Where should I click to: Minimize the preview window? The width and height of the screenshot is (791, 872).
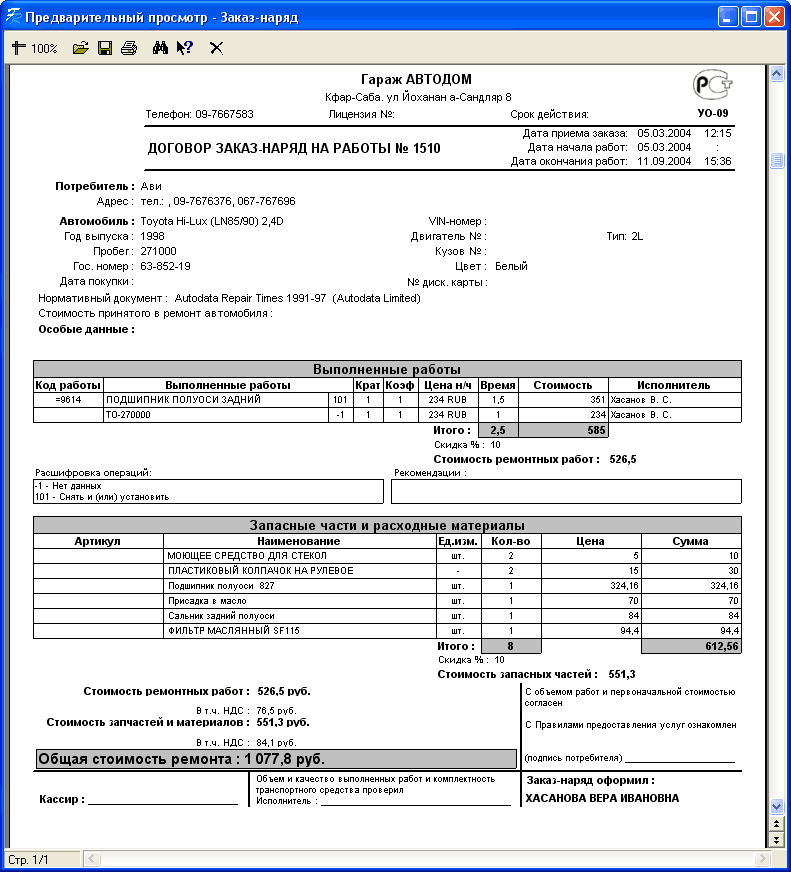(x=726, y=17)
